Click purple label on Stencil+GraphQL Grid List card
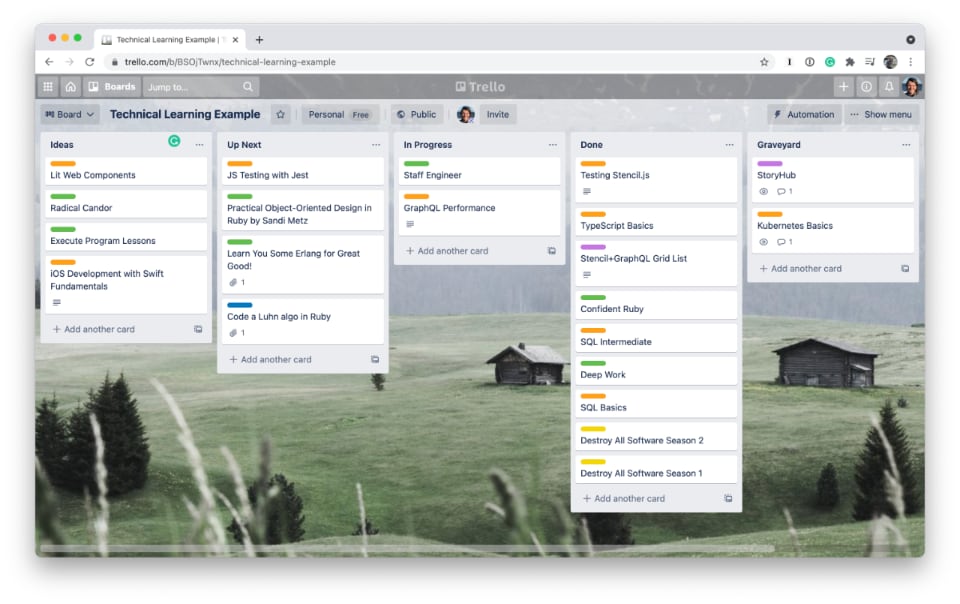Viewport: 960px width, 604px height. coord(593,247)
